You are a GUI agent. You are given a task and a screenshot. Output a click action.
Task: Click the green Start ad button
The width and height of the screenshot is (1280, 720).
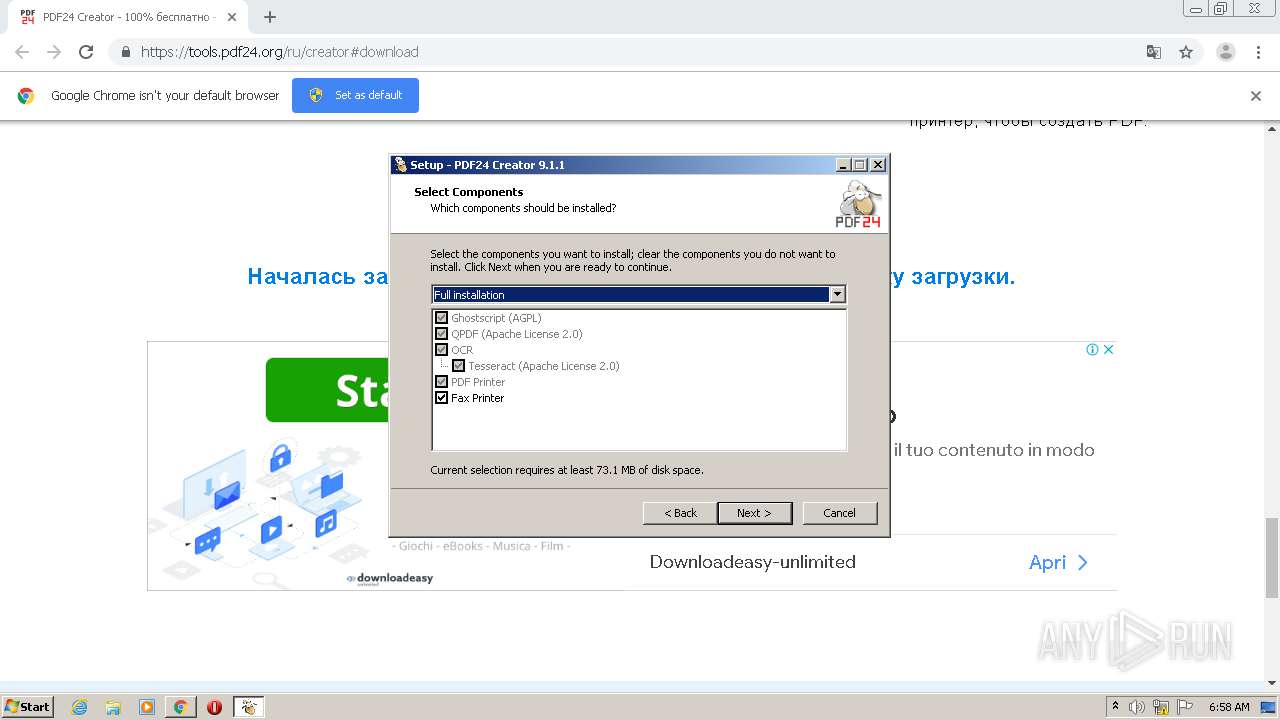pyautogui.click(x=328, y=390)
